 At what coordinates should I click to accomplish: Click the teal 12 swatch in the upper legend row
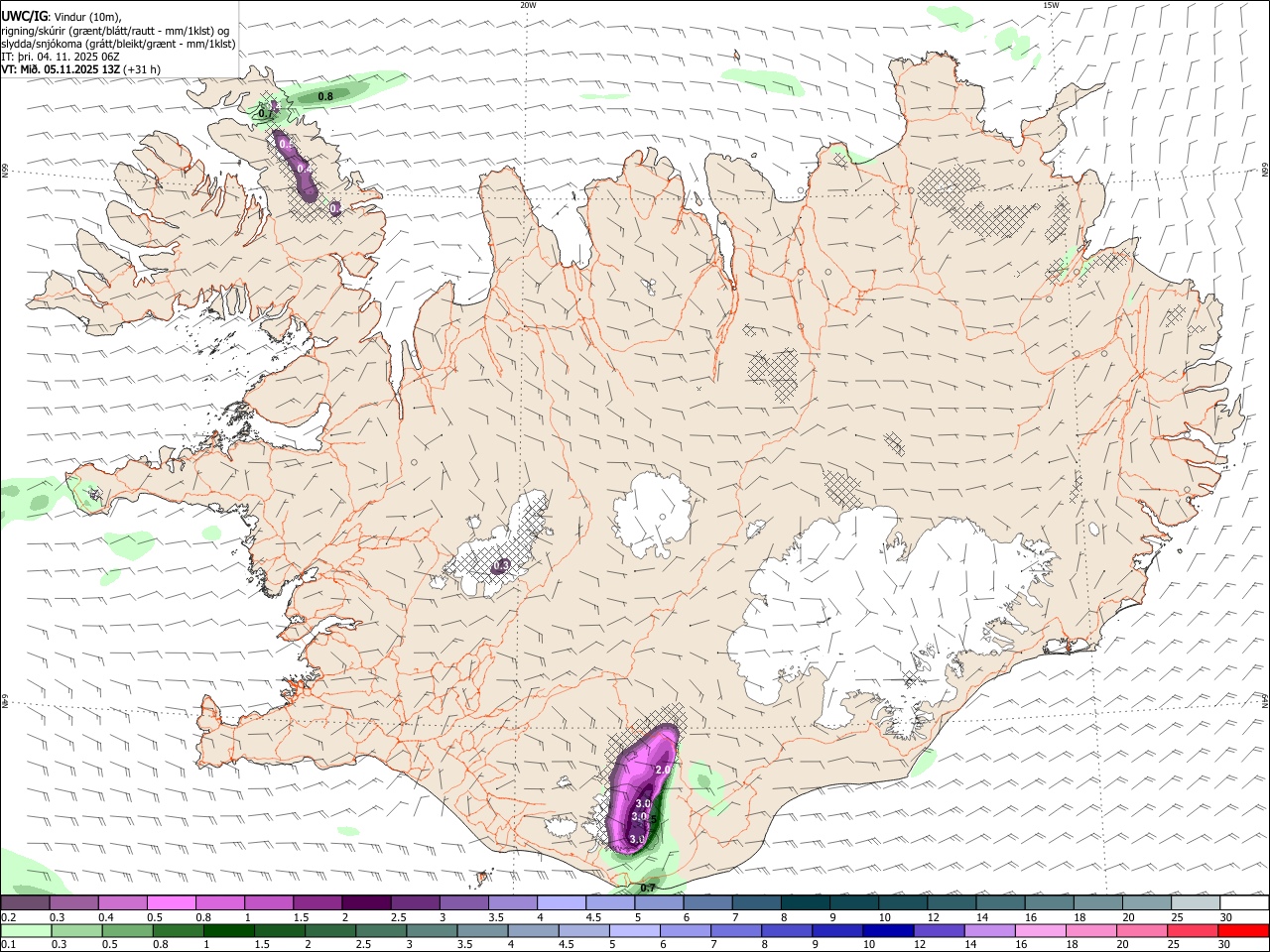tap(952, 902)
